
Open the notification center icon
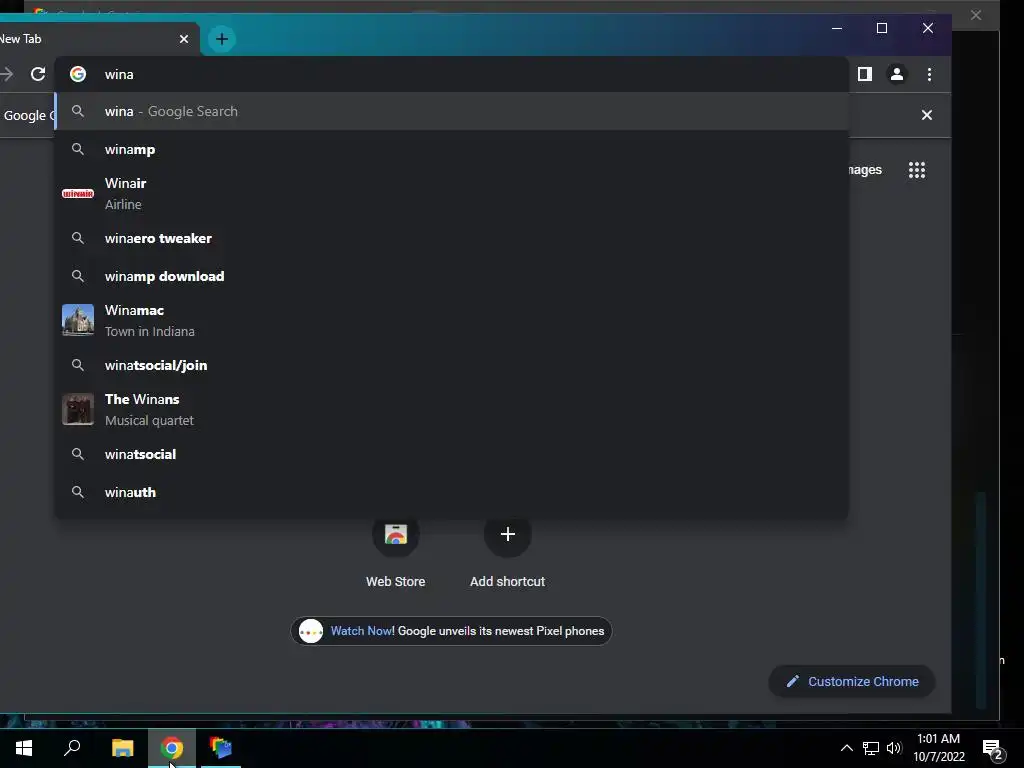(993, 748)
